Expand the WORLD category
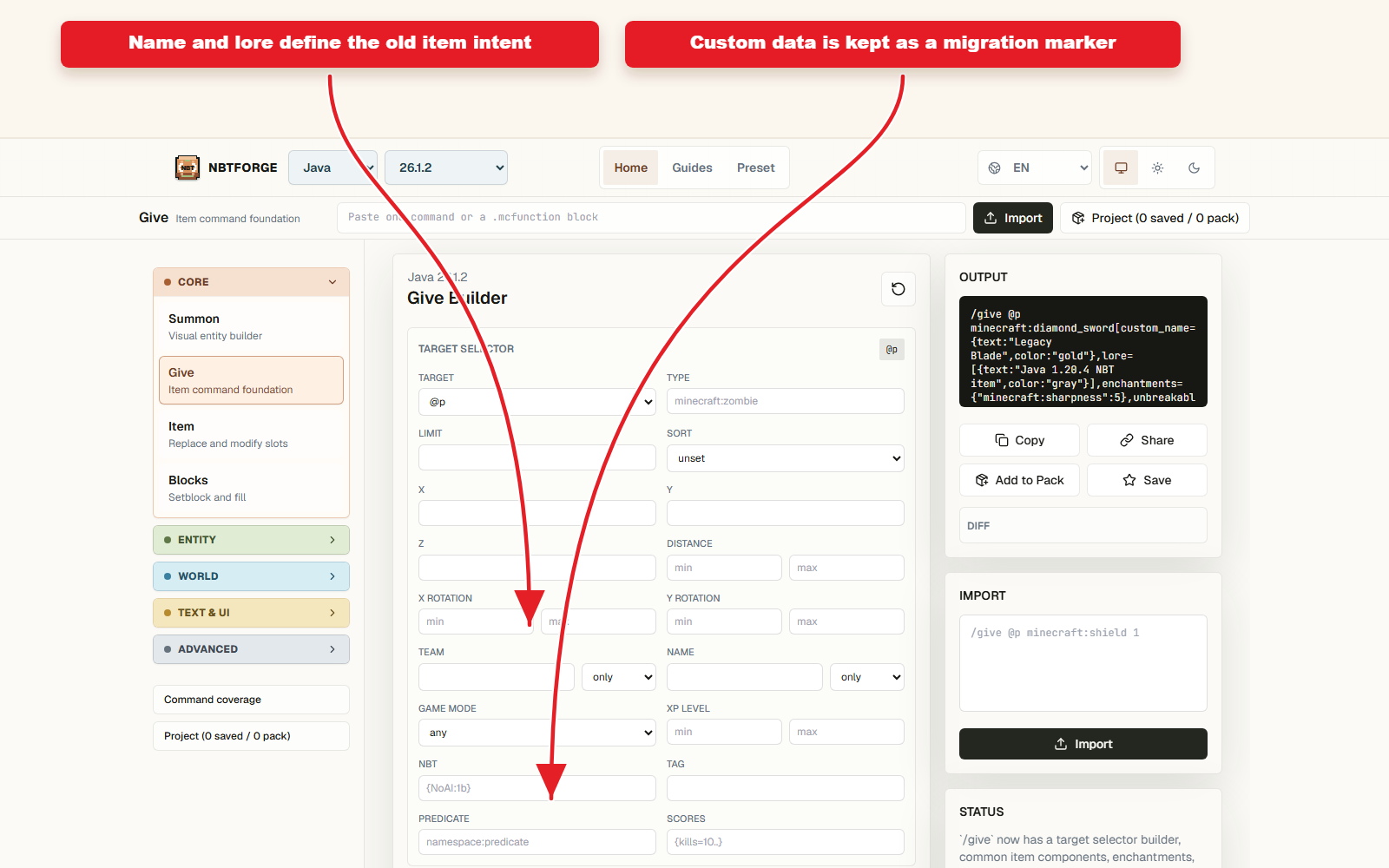1389x868 pixels. pos(251,576)
